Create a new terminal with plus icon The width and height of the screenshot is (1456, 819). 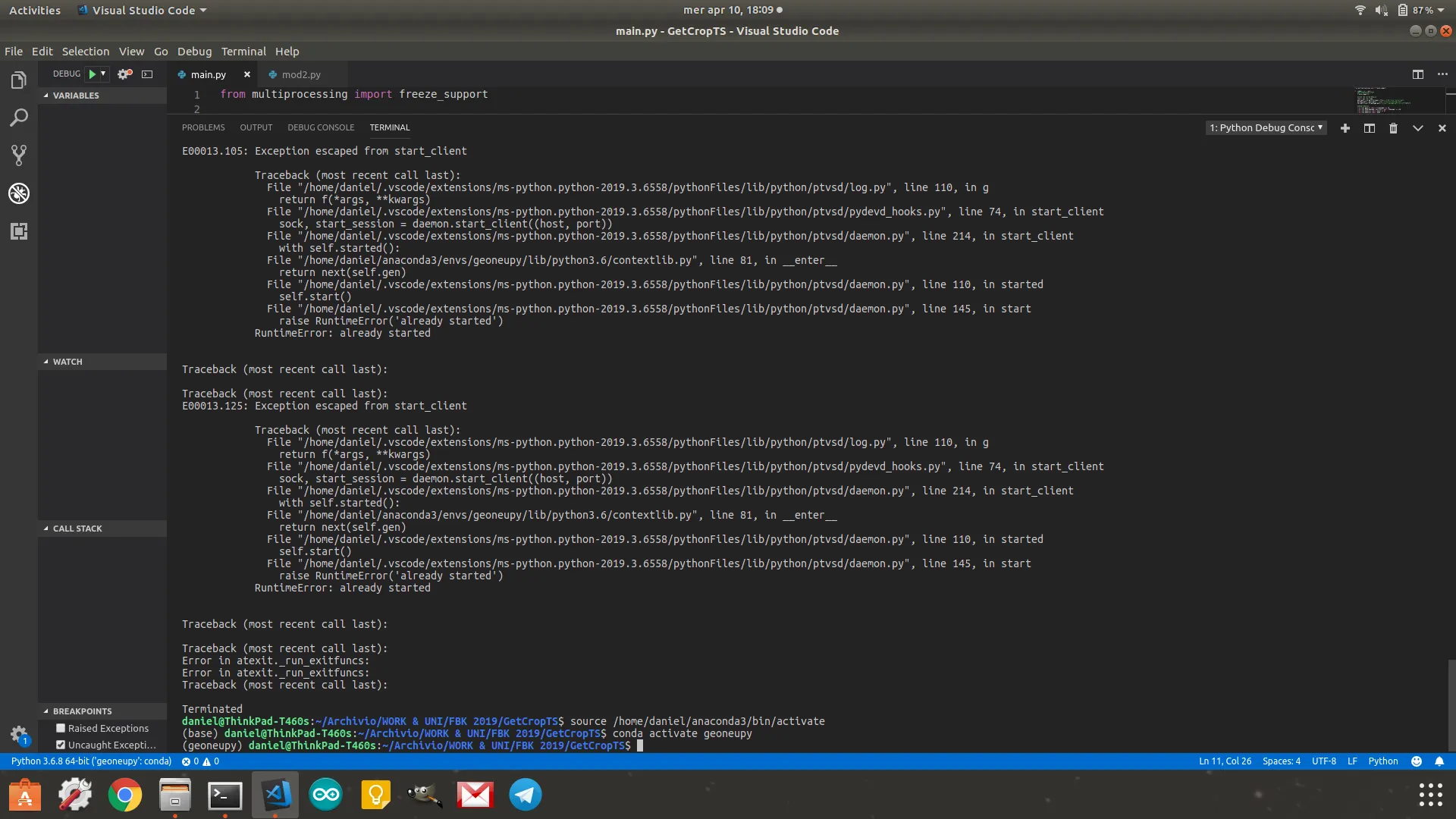[1345, 128]
